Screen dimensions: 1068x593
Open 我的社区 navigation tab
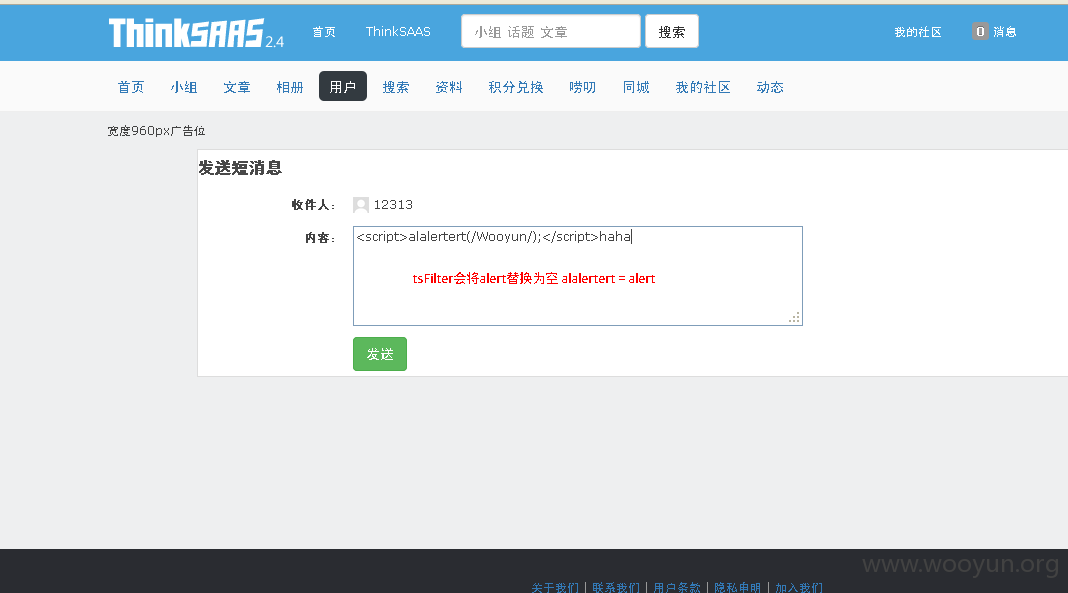(x=703, y=87)
